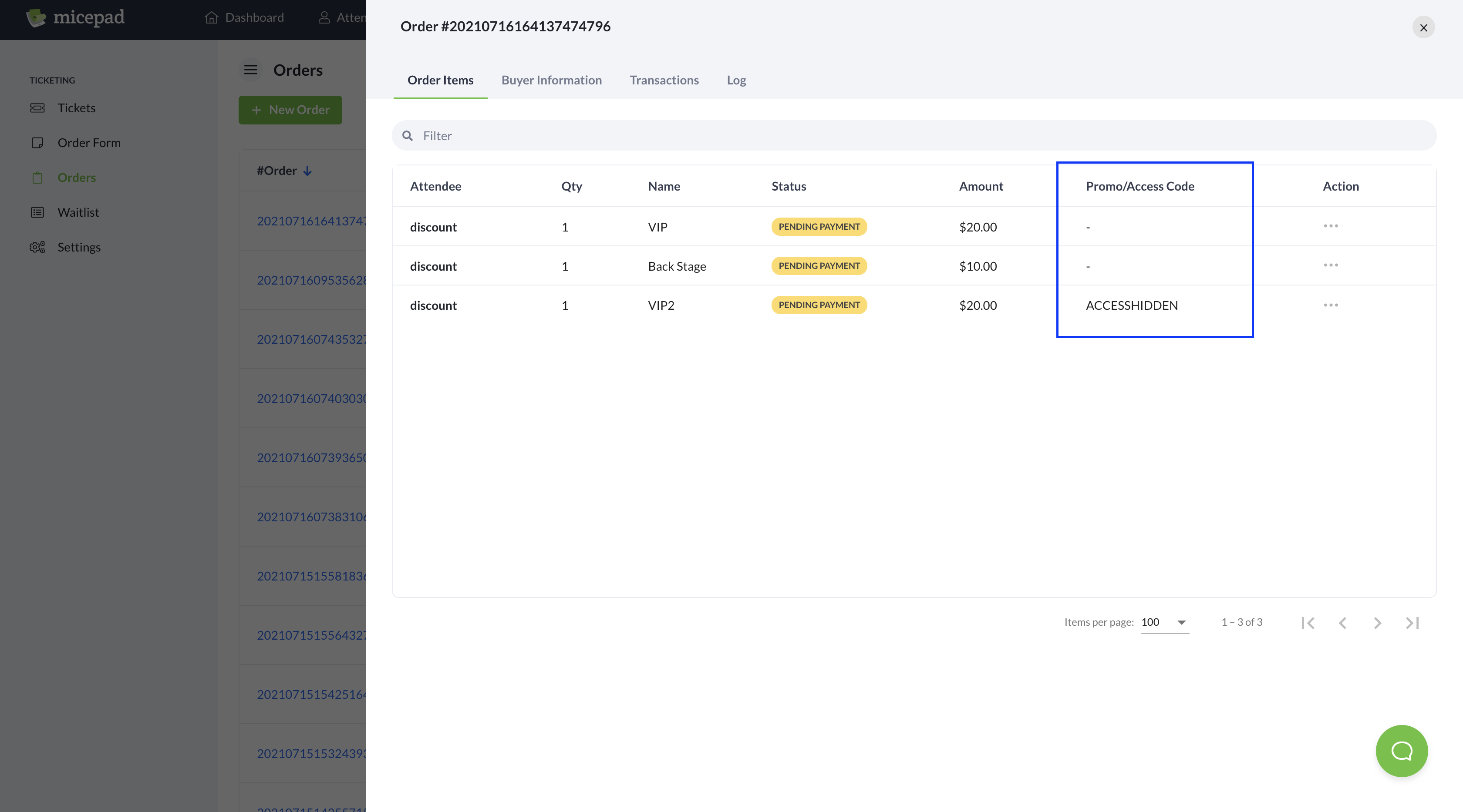Open Waitlist in the sidebar
Viewport: 1463px width, 812px height.
click(x=78, y=212)
